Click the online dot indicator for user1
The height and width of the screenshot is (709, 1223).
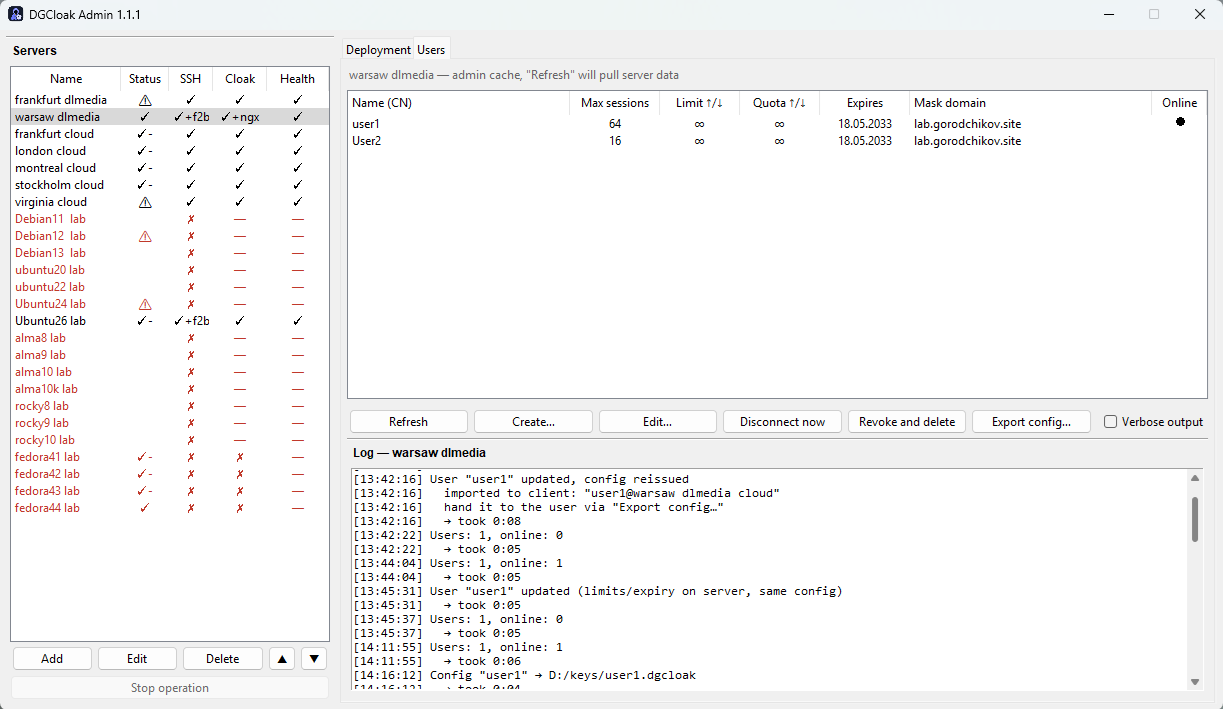(x=1180, y=122)
